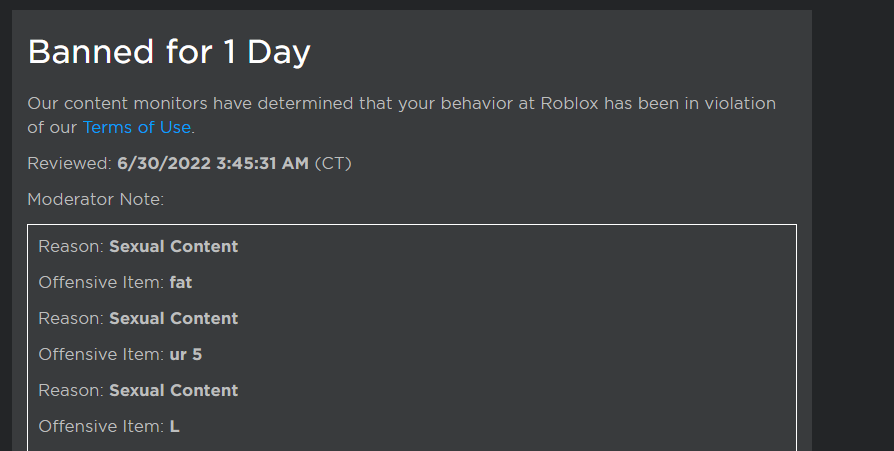
Task: Click the "(CT)" timezone text
Action: (x=333, y=163)
